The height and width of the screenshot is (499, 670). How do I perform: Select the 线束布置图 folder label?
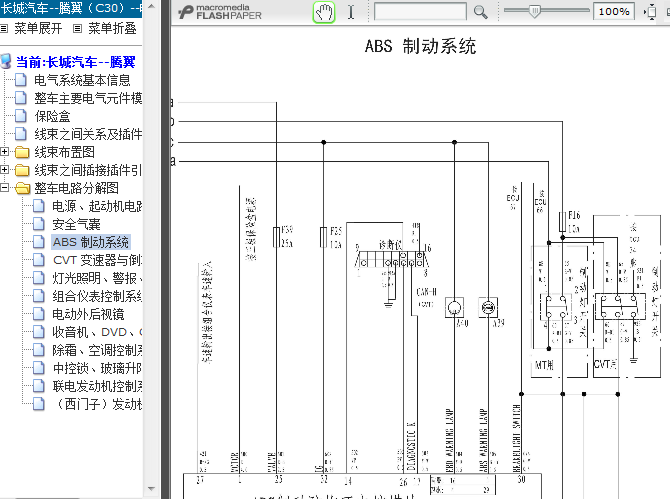tap(65, 152)
